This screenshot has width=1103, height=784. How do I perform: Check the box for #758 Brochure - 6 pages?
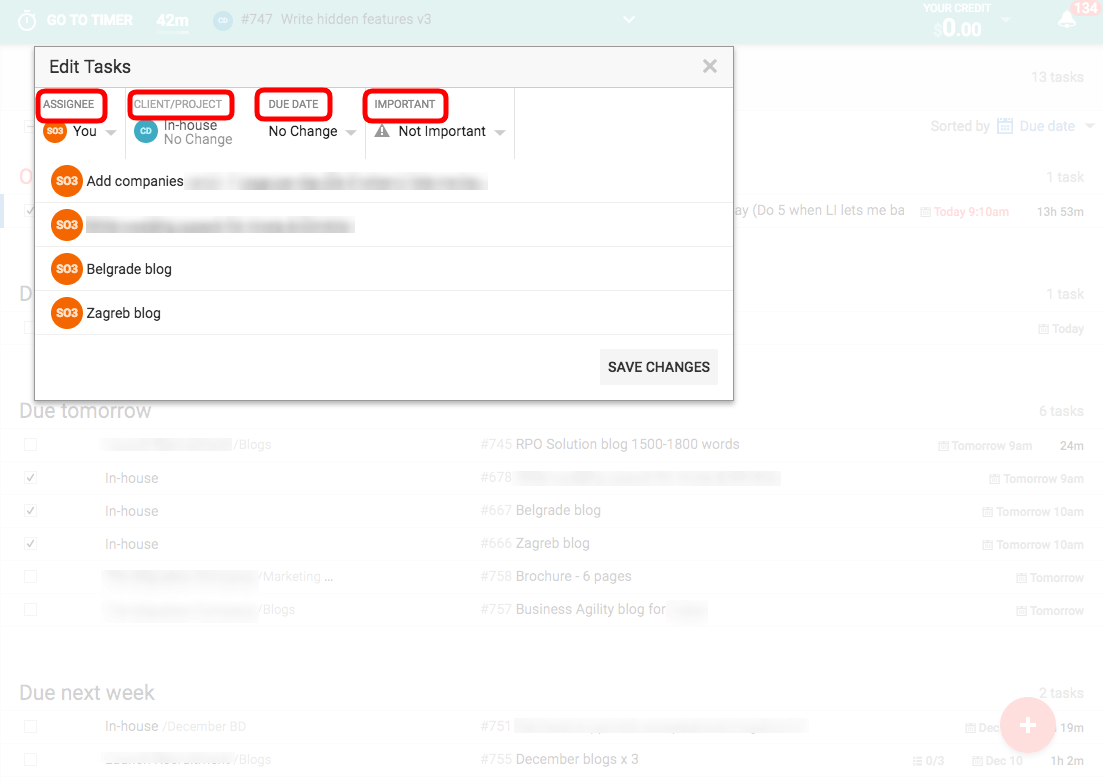[x=30, y=577]
